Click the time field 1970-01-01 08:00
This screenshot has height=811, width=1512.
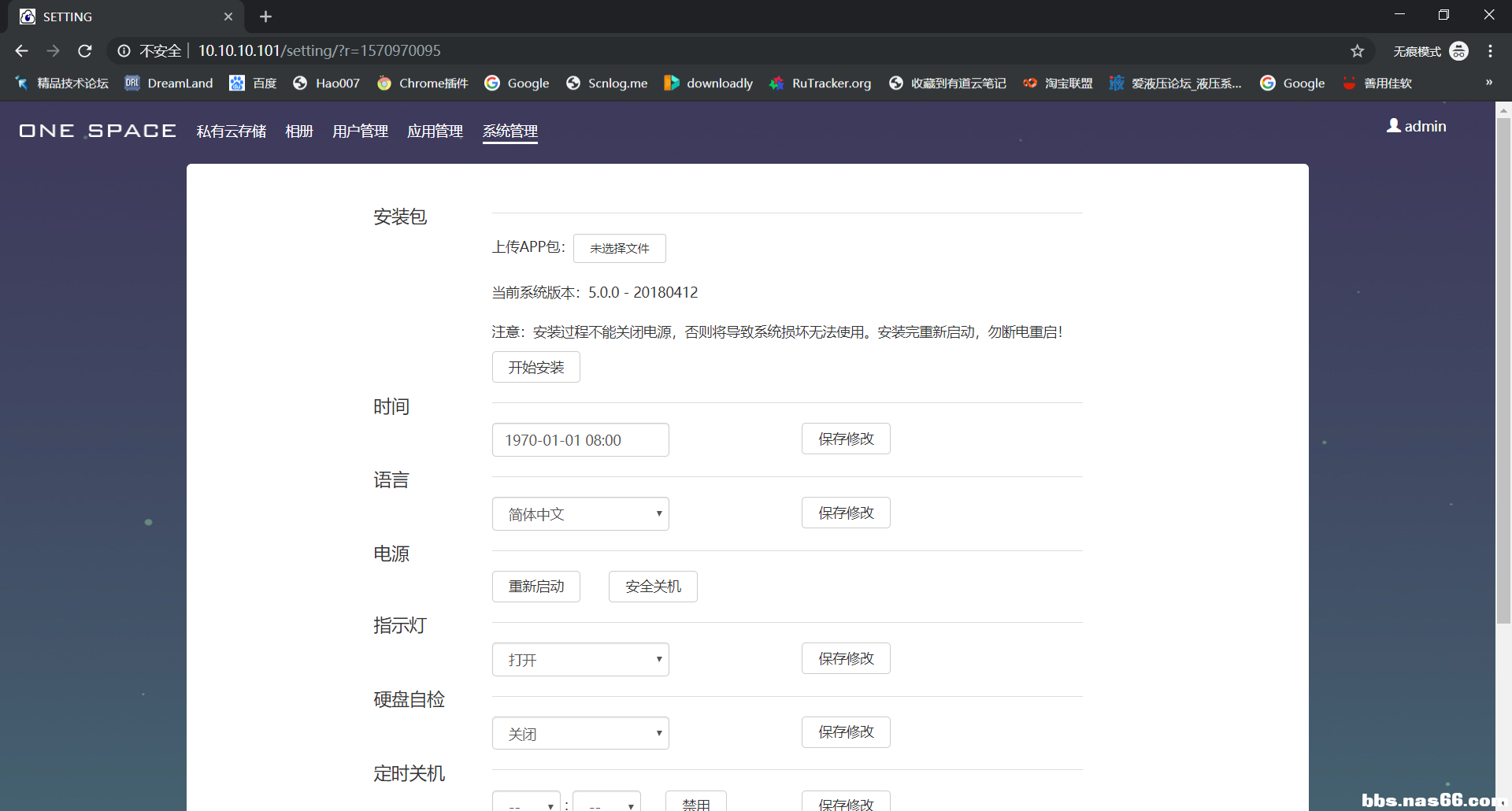tap(580, 440)
